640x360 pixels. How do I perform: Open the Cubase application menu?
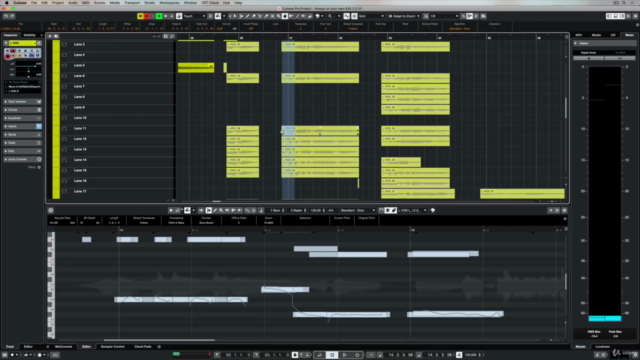pyautogui.click(x=20, y=3)
